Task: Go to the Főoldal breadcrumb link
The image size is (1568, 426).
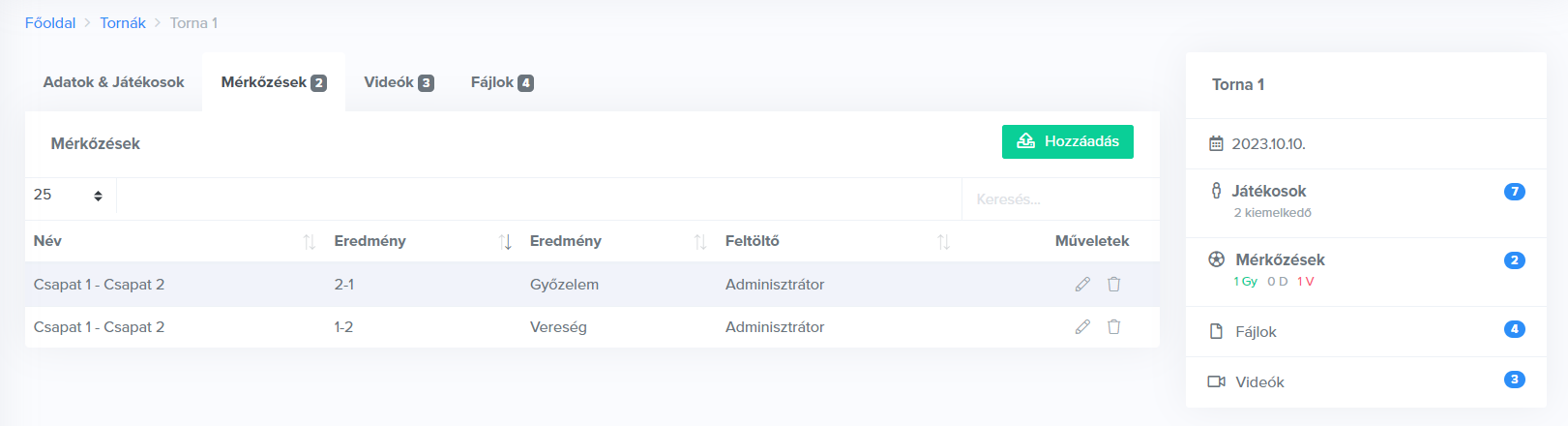Action: pos(50,23)
